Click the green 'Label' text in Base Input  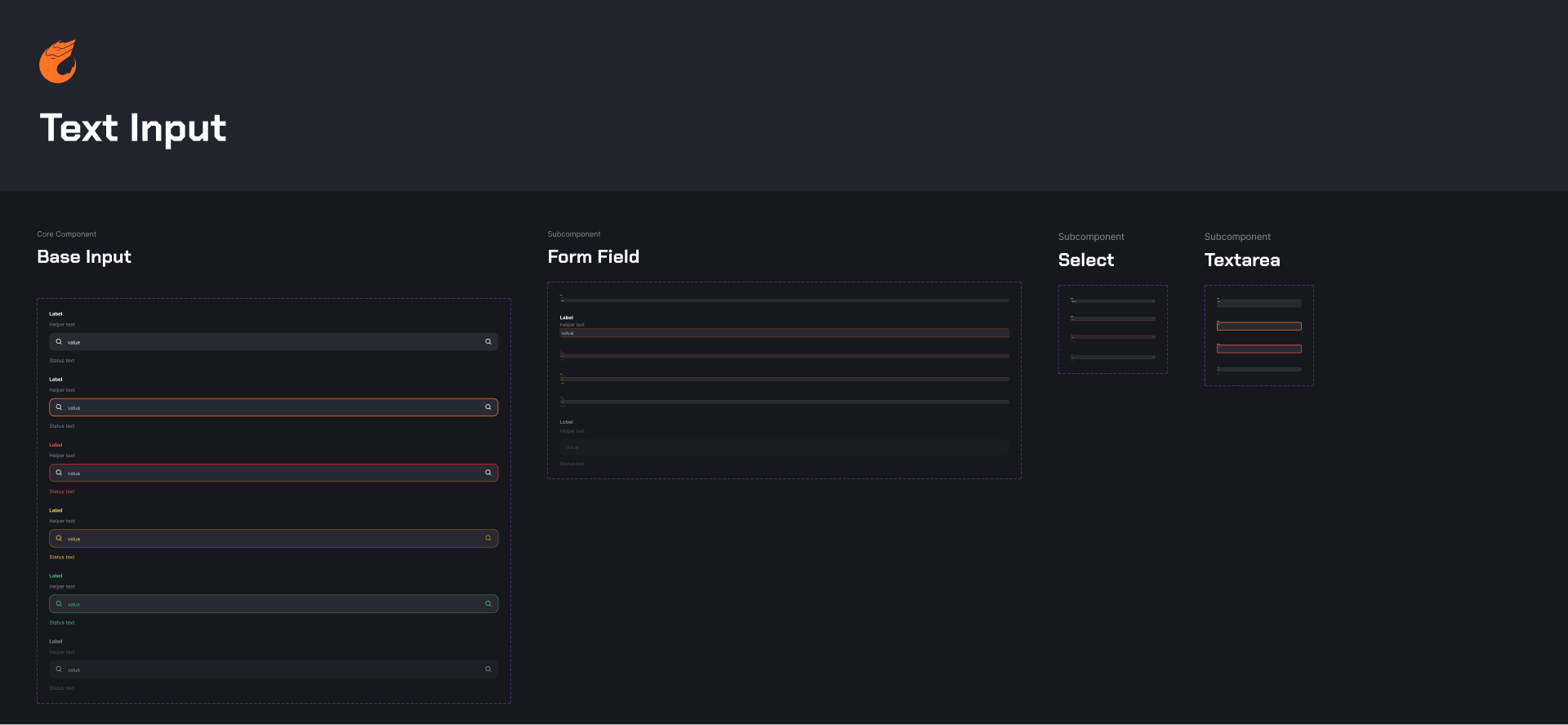[56, 576]
